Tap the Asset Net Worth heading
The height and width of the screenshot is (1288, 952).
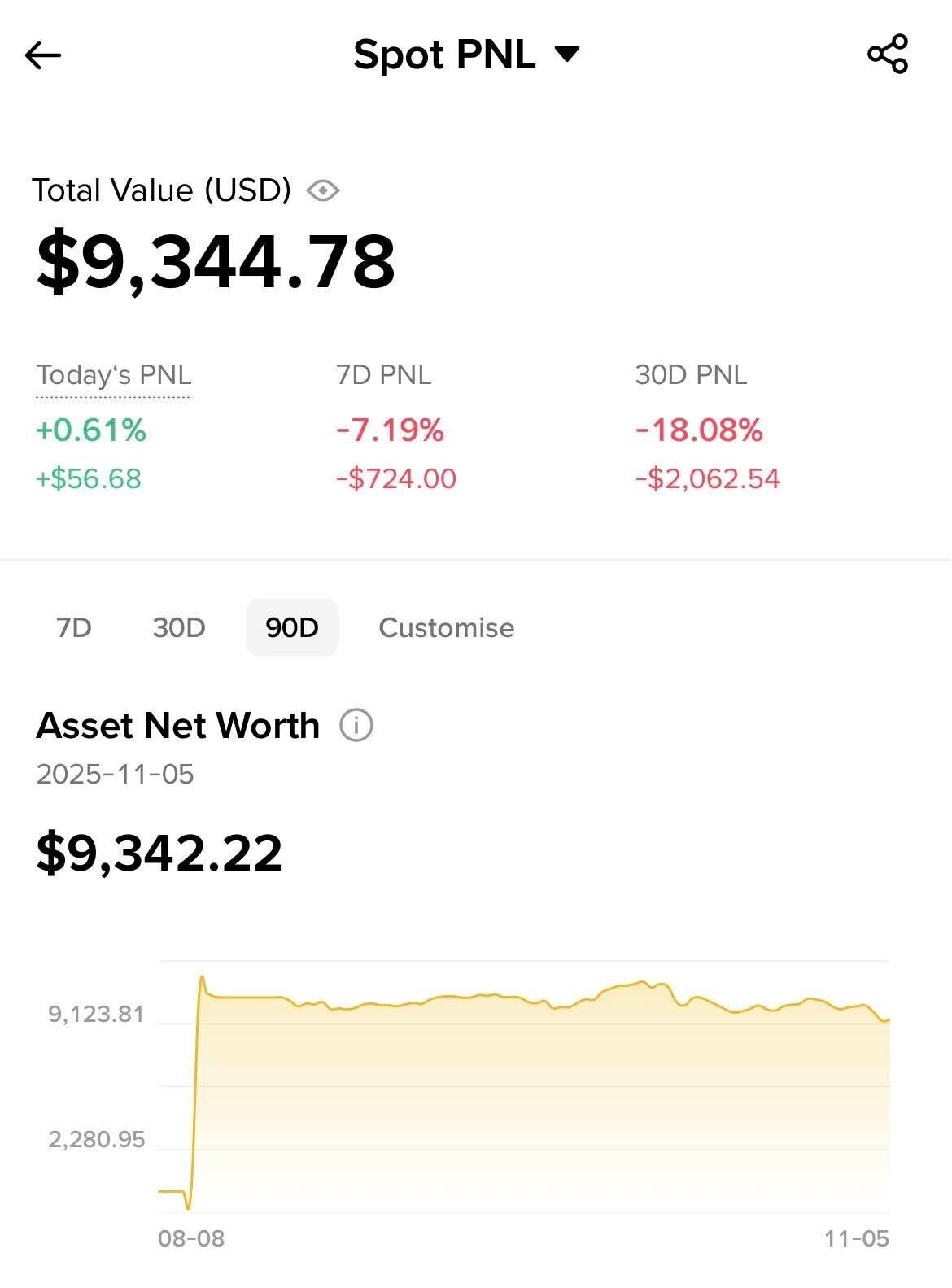pos(178,725)
